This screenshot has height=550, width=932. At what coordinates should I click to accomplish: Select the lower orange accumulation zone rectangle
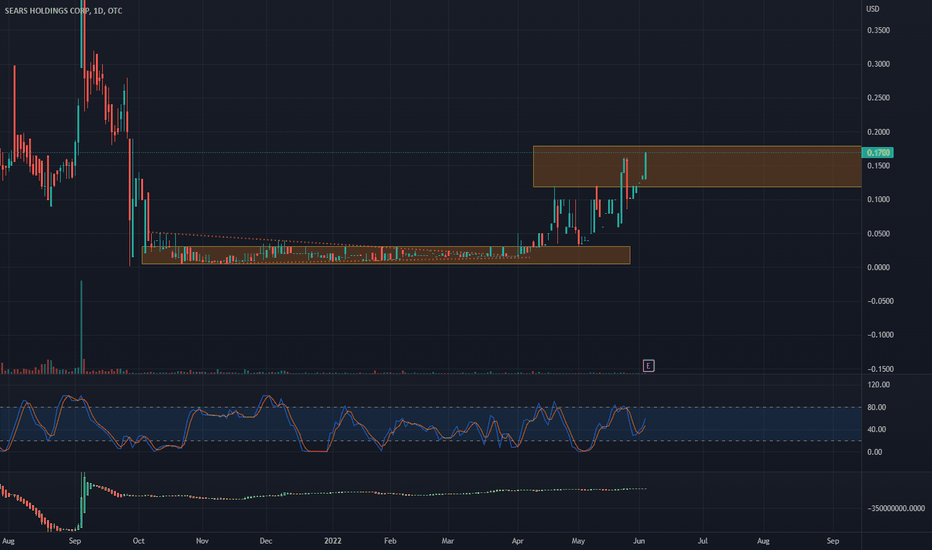[x=386, y=255]
